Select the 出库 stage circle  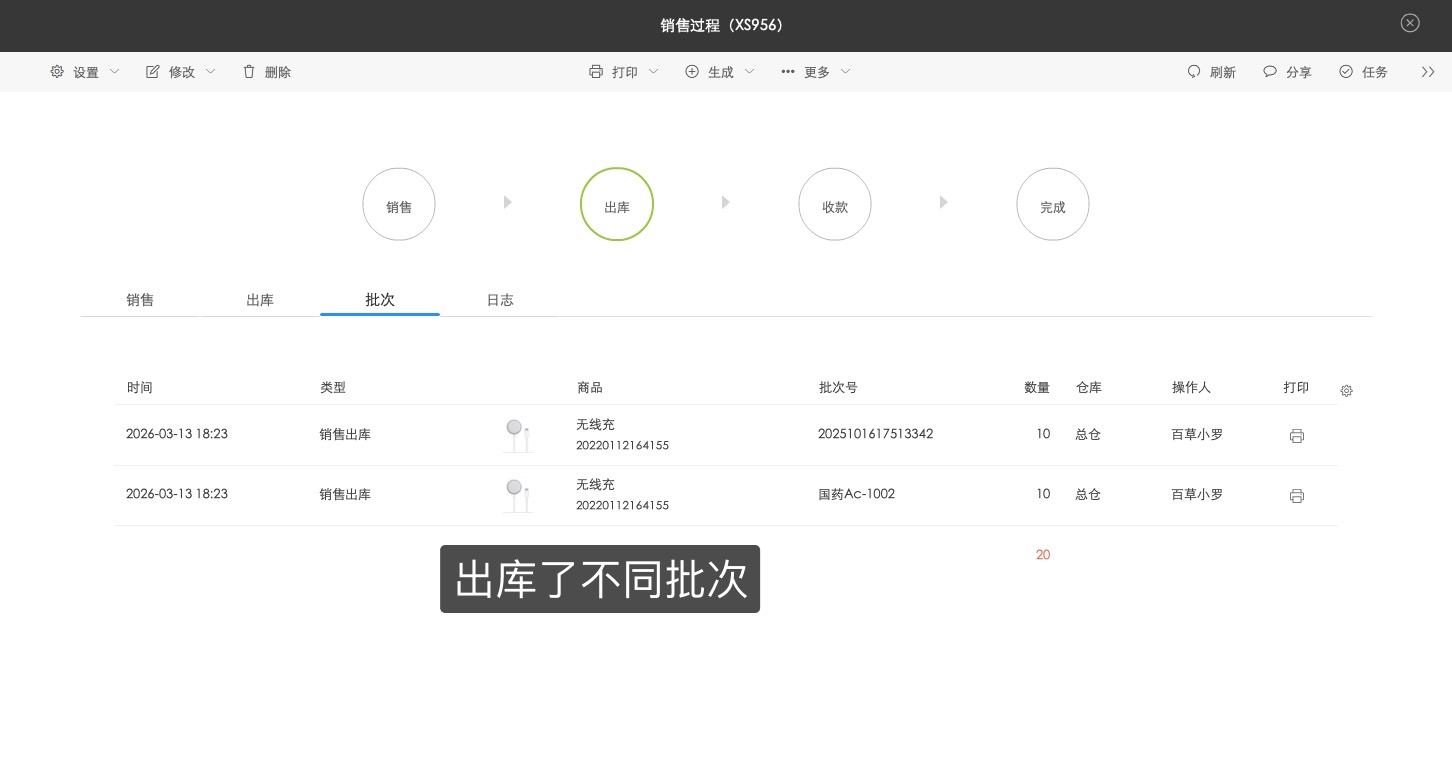click(617, 204)
